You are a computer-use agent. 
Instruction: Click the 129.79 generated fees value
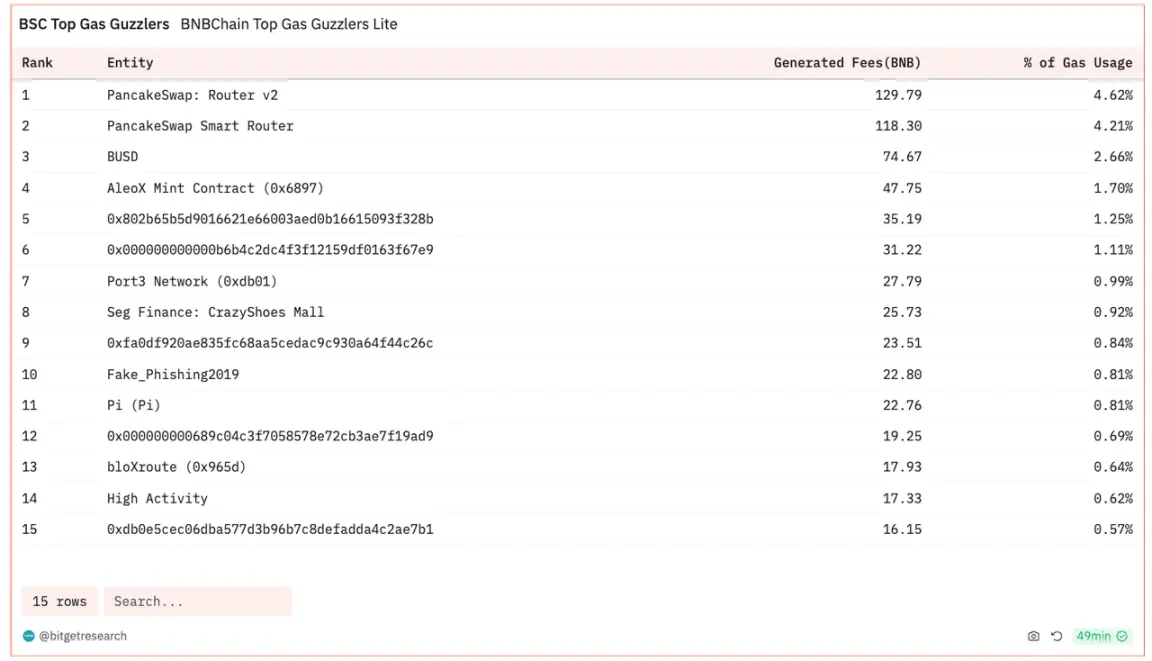pyautogui.click(x=897, y=95)
